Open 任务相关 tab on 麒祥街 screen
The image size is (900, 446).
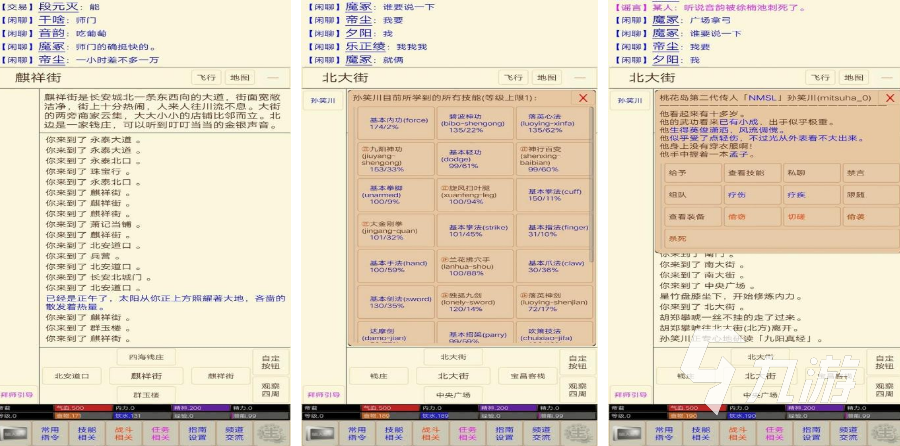click(x=161, y=433)
